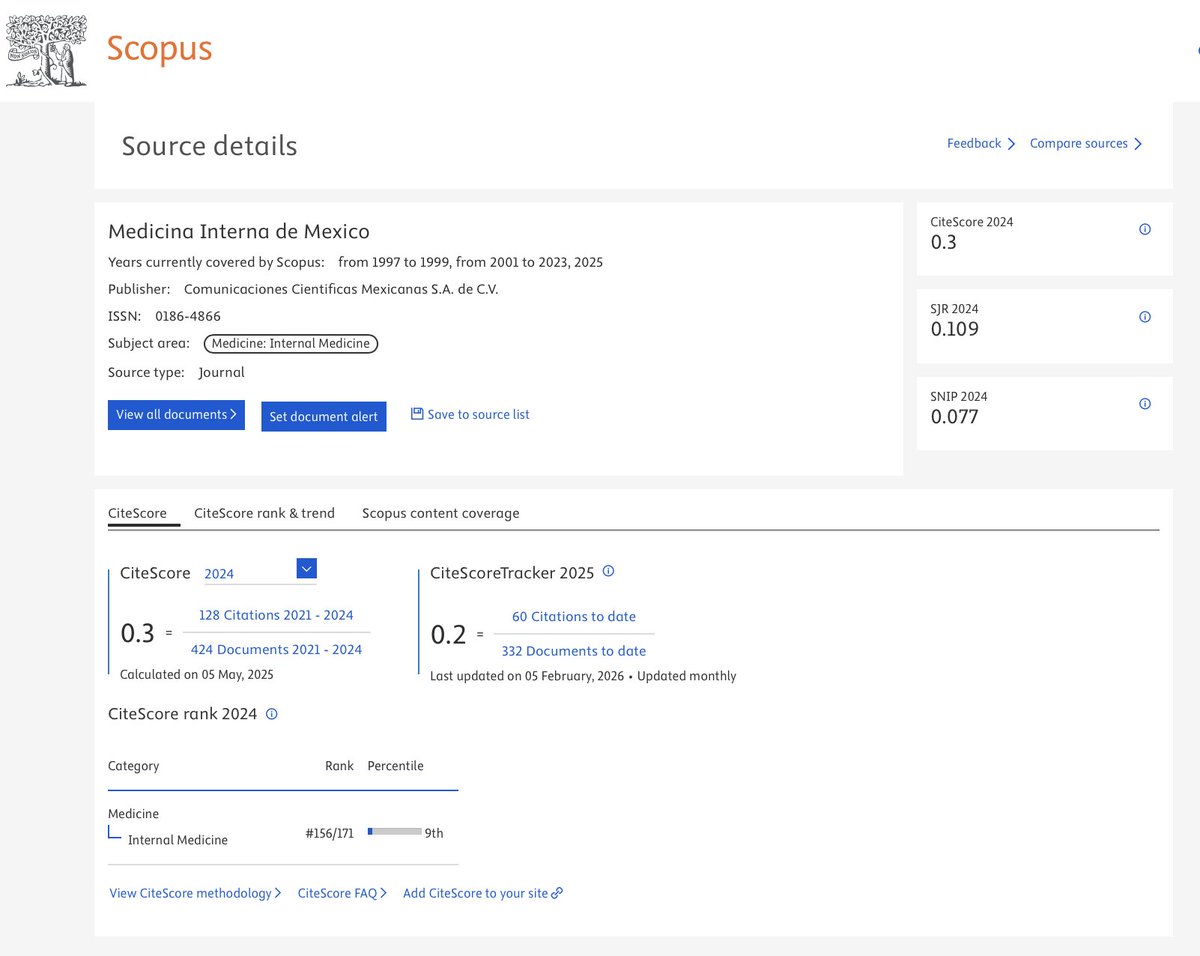1200x956 pixels.
Task: Click Last updated on 05 February, 2026 text
Action: click(x=527, y=676)
